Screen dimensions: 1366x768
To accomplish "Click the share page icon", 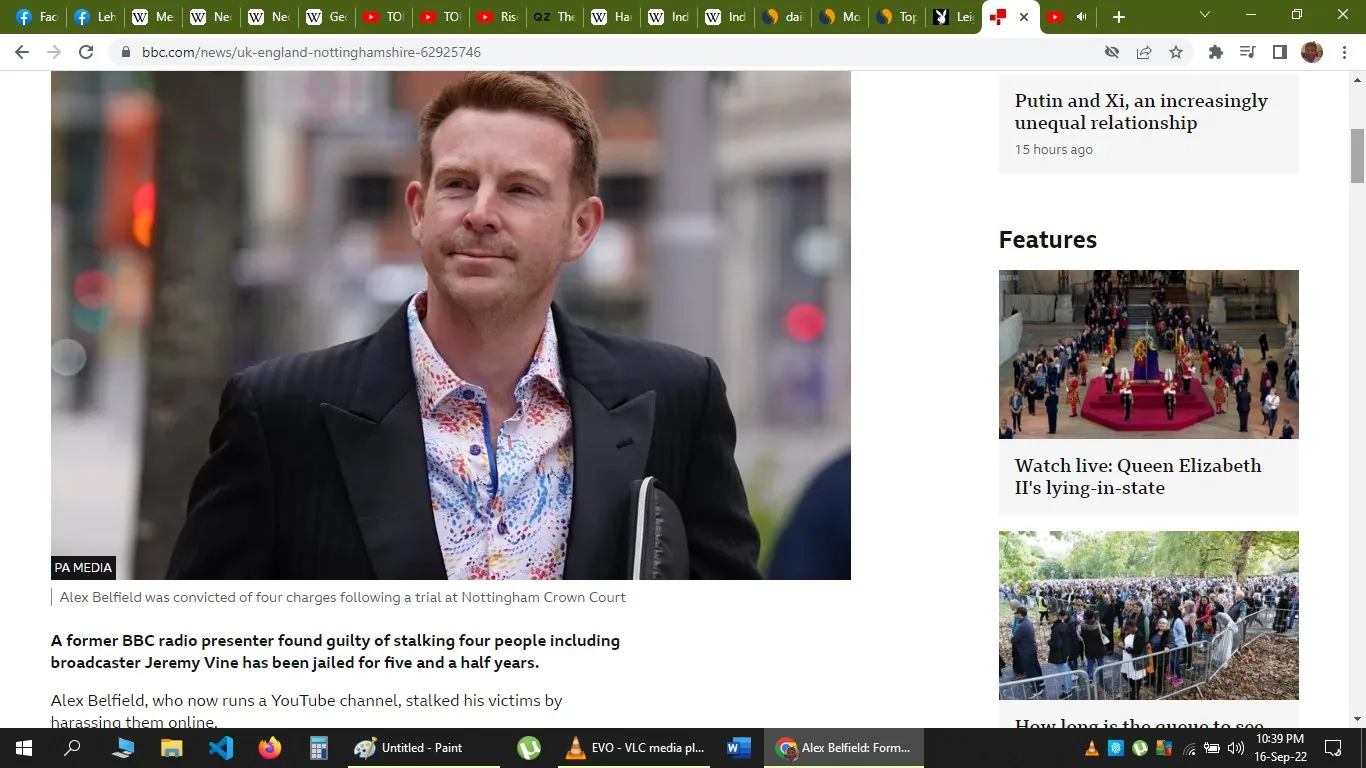I will coord(1144,52).
